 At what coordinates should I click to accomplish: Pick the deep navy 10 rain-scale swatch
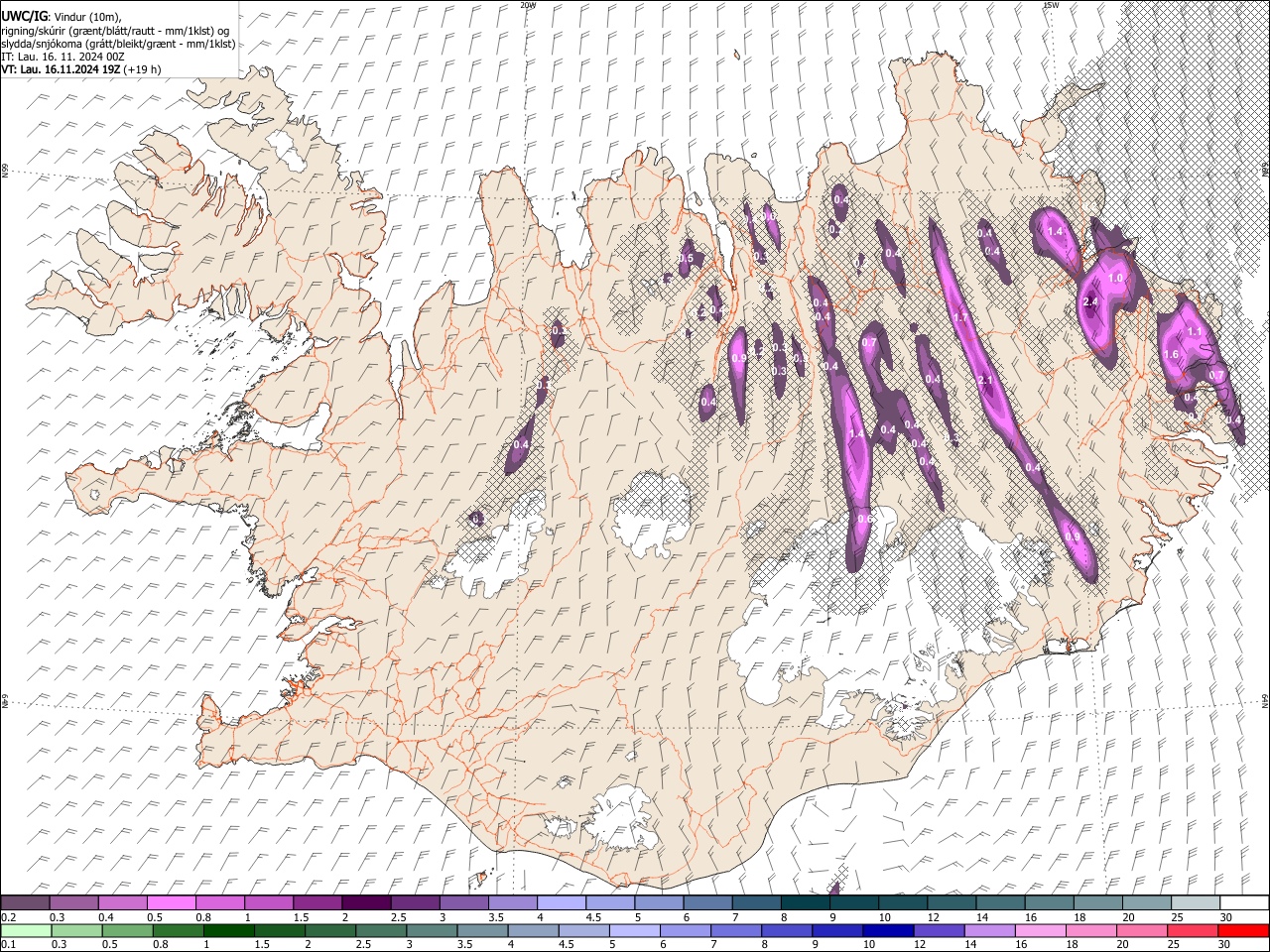click(888, 930)
